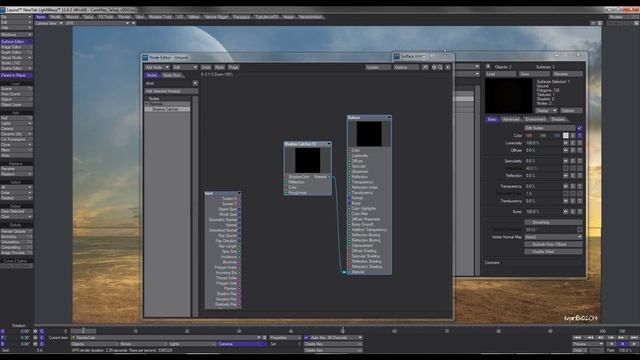Click the surface Color swatch

[x=566, y=136]
